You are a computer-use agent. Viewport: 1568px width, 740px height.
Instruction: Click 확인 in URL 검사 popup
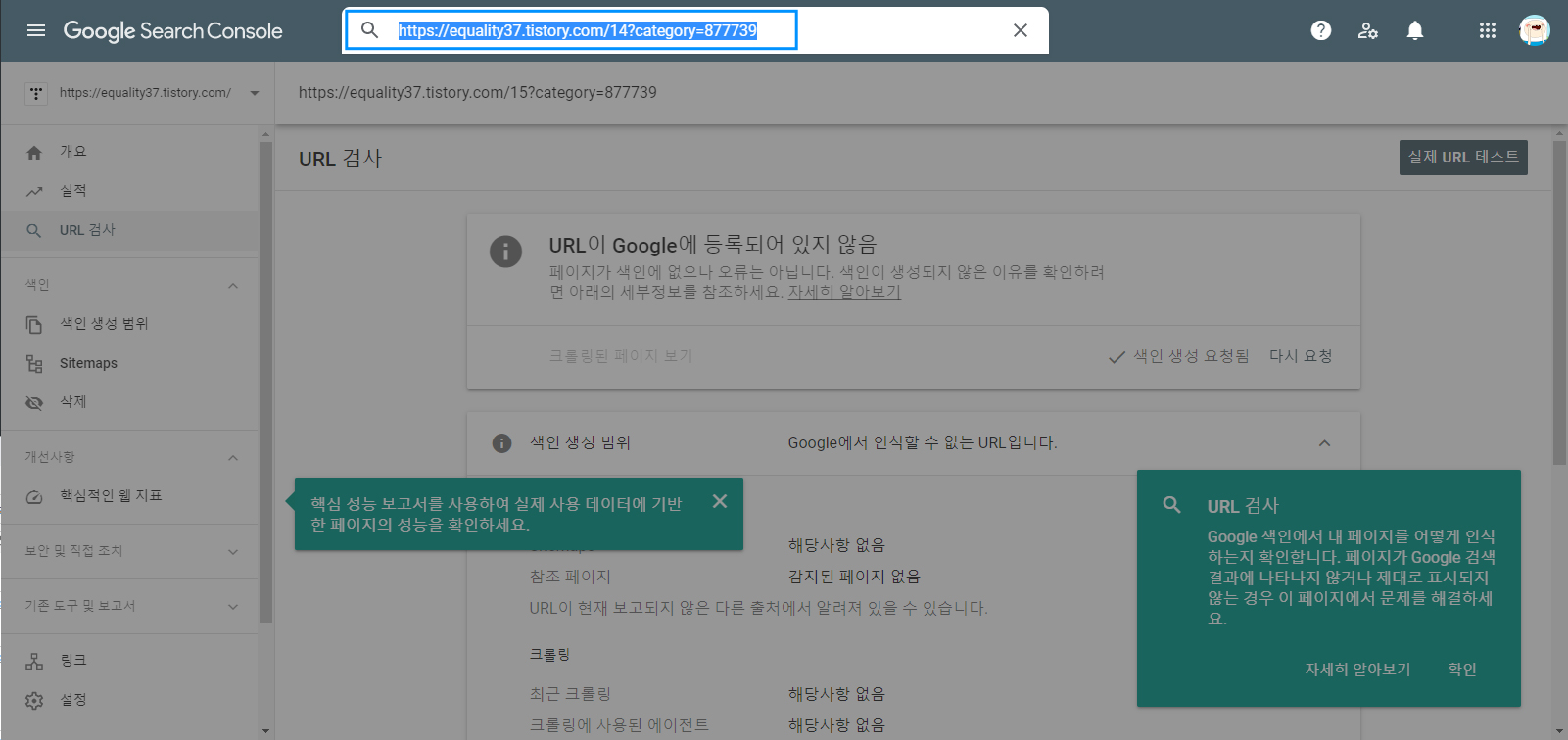click(1462, 670)
